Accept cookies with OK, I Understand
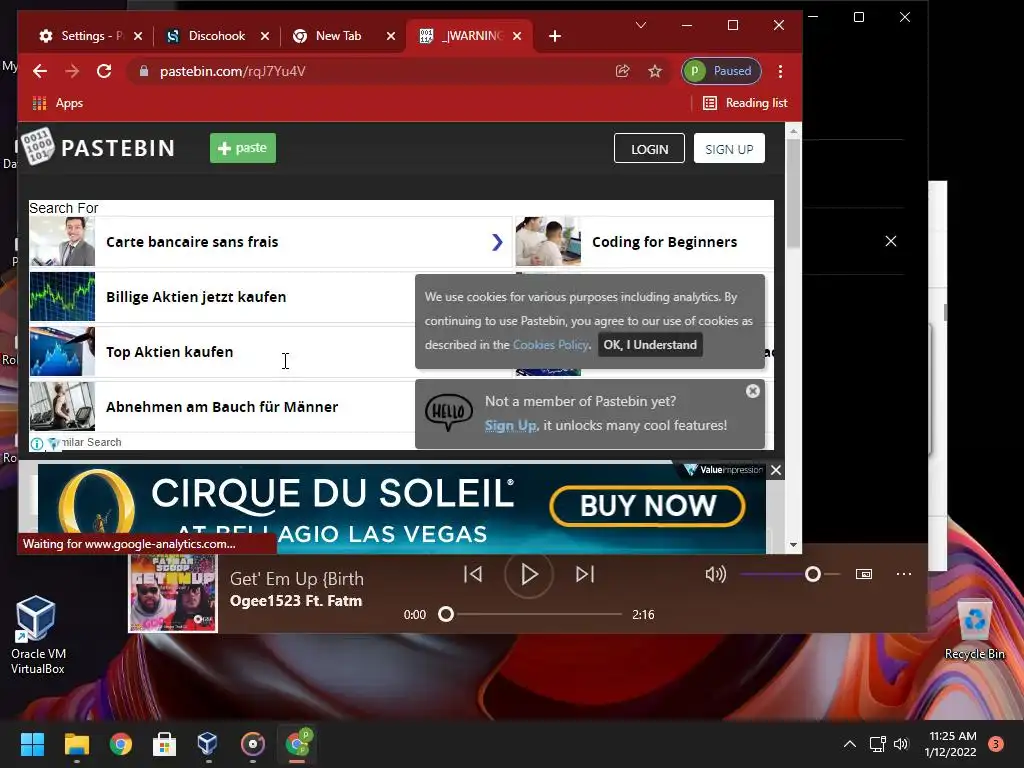The width and height of the screenshot is (1024, 768). coord(650,345)
